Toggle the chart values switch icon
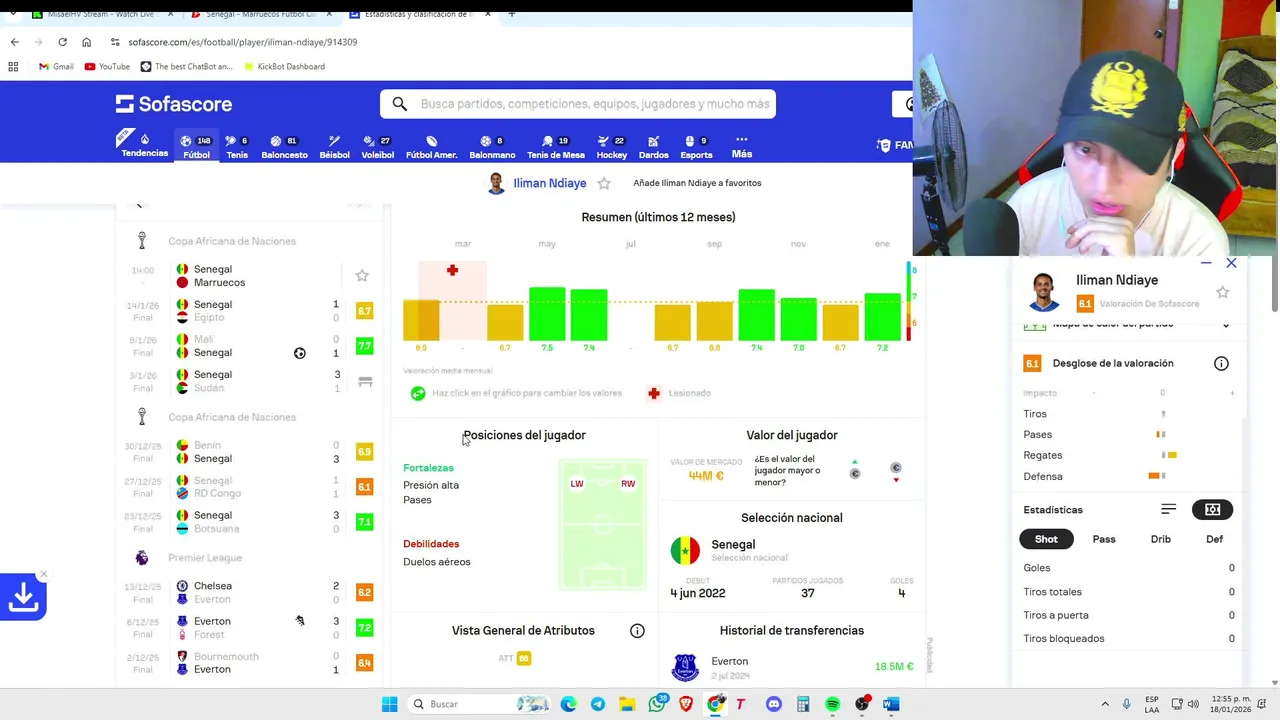This screenshot has width=1280, height=720. (418, 393)
